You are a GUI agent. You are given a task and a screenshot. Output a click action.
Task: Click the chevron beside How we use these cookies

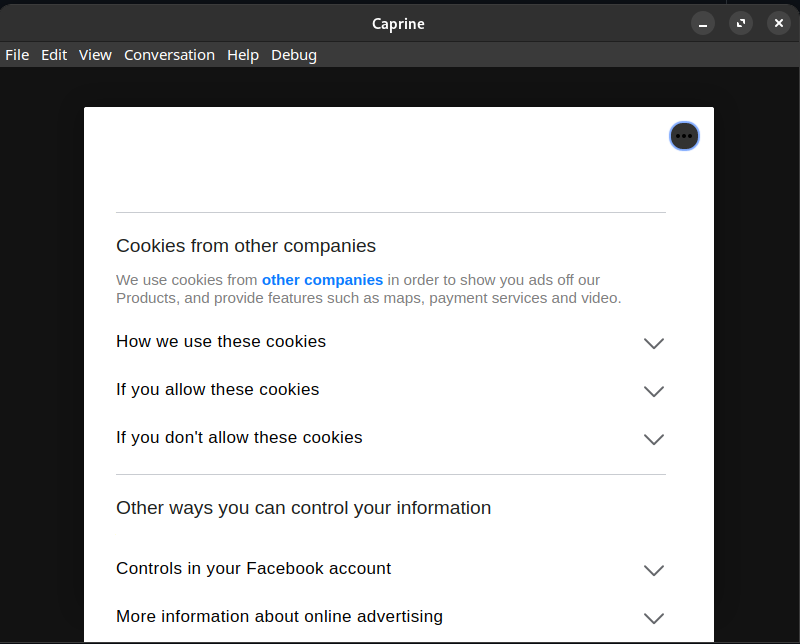tap(653, 343)
